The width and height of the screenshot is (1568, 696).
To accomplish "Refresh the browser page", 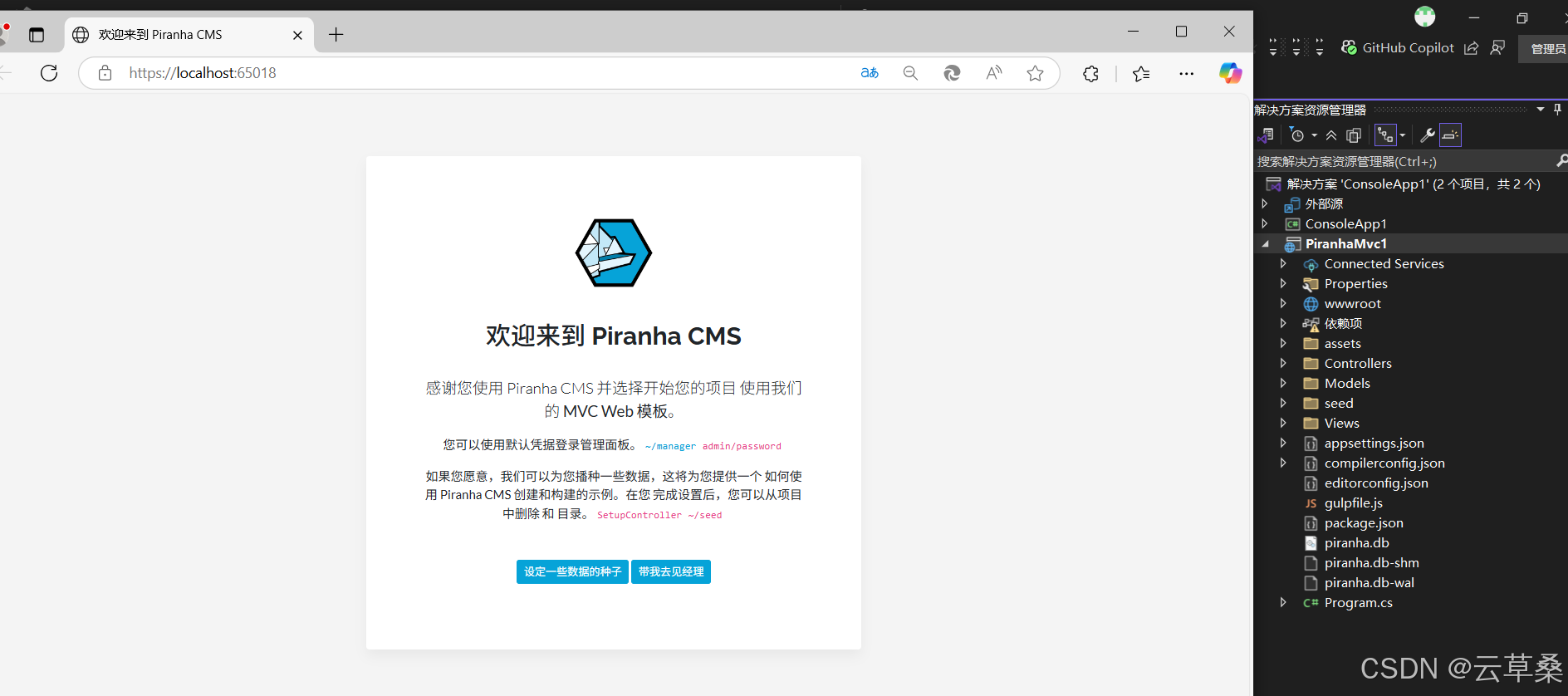I will (49, 73).
